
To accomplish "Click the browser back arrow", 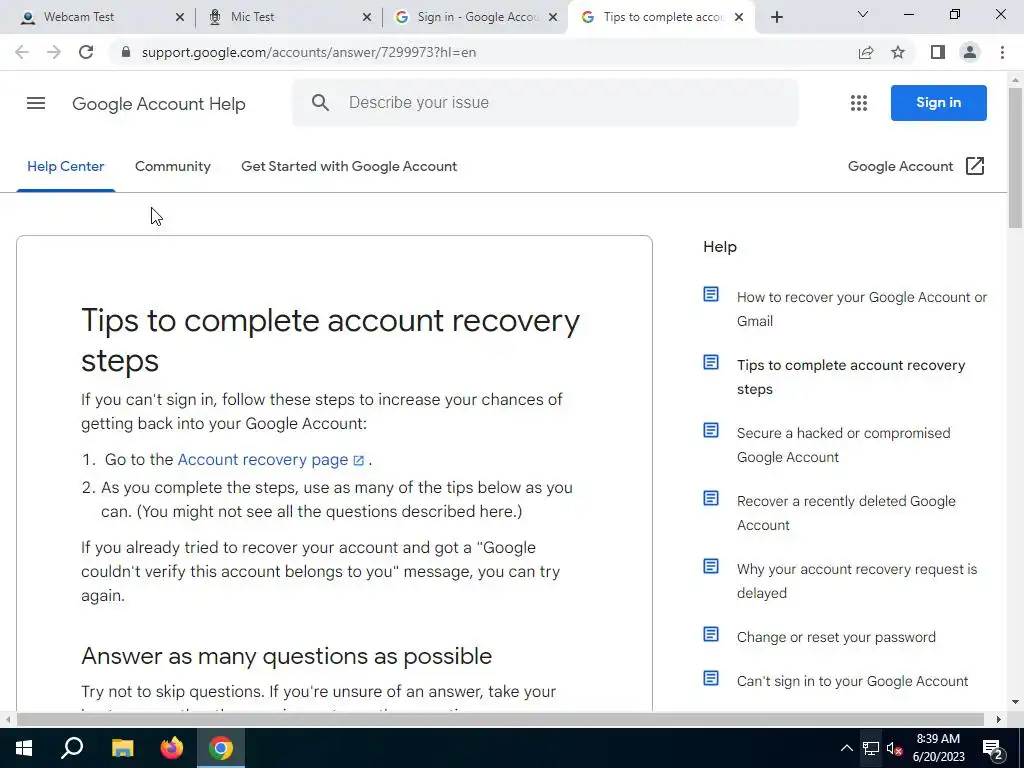I will tap(22, 52).
